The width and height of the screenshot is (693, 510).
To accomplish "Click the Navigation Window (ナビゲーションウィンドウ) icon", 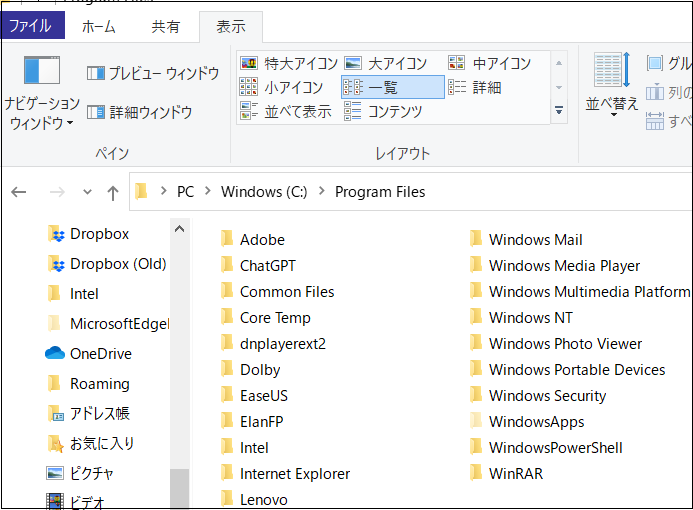I will 42,72.
